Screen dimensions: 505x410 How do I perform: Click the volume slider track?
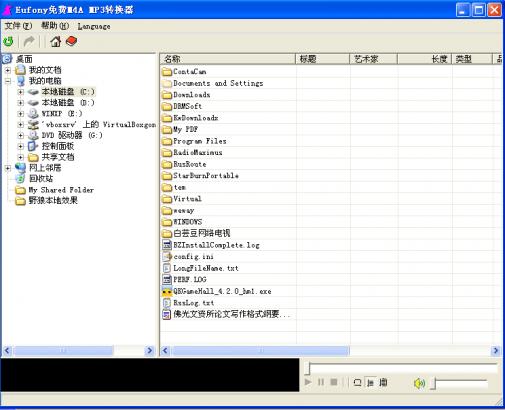coord(460,382)
